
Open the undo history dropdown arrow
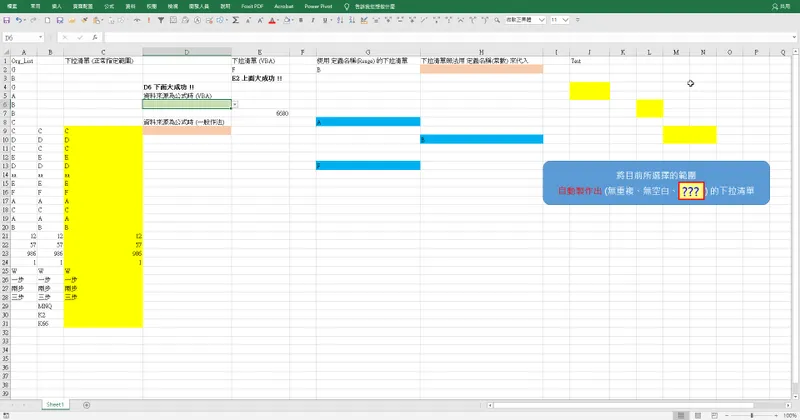click(x=24, y=20)
